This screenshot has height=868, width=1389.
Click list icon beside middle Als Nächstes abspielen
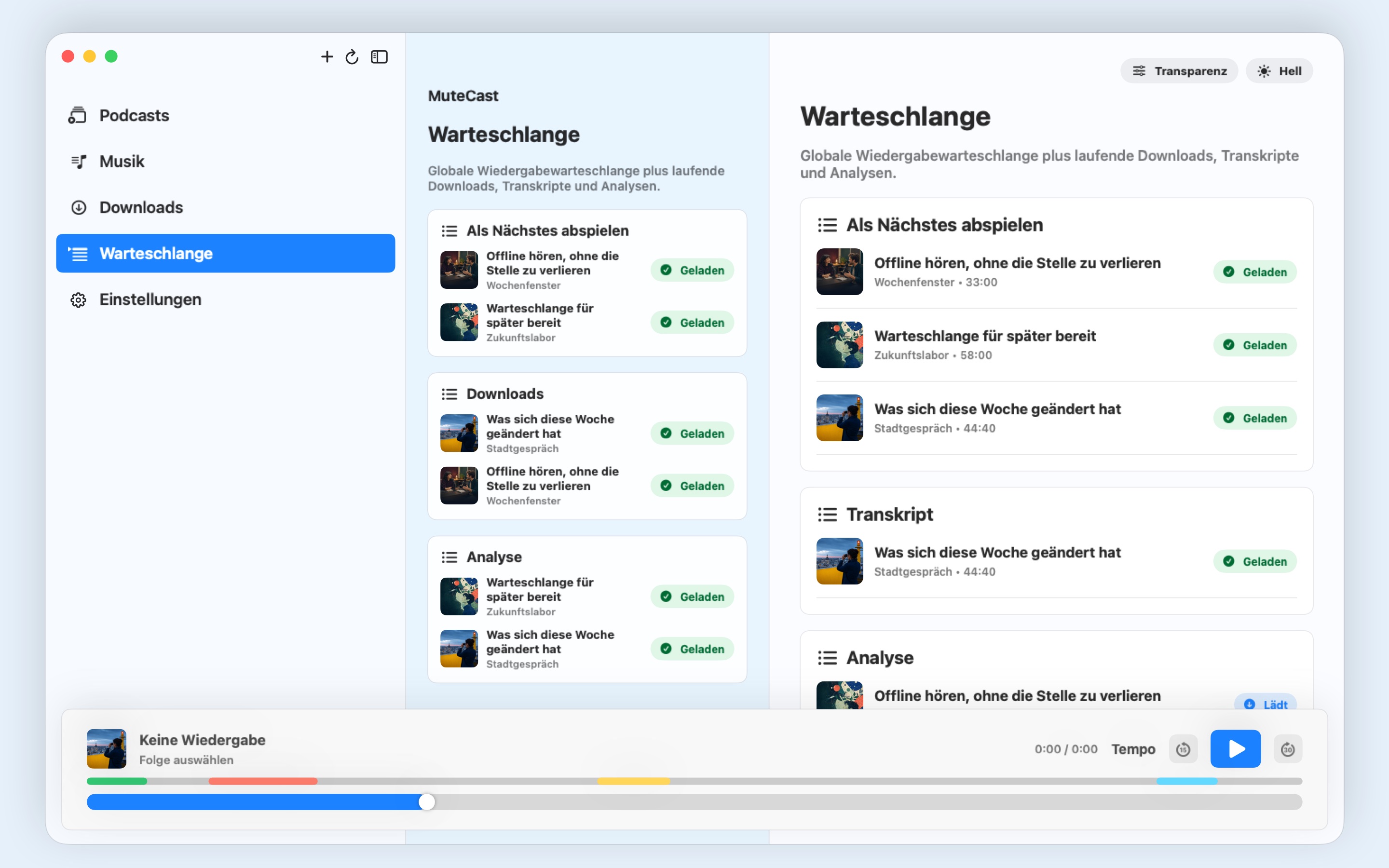tap(449, 231)
